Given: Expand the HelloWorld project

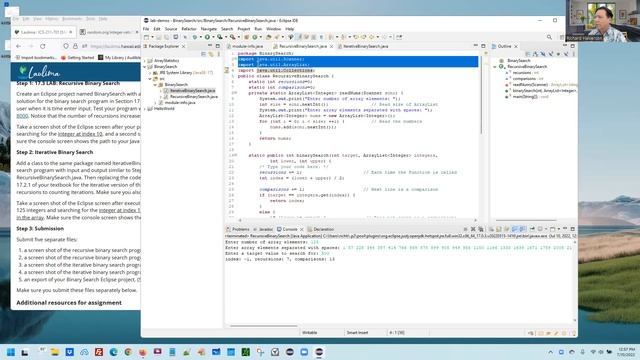Looking at the screenshot, I should click(x=145, y=109).
